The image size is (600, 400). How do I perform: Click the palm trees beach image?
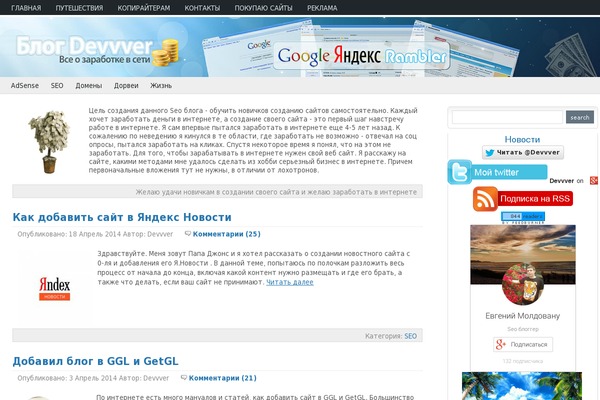pyautogui.click(x=522, y=386)
